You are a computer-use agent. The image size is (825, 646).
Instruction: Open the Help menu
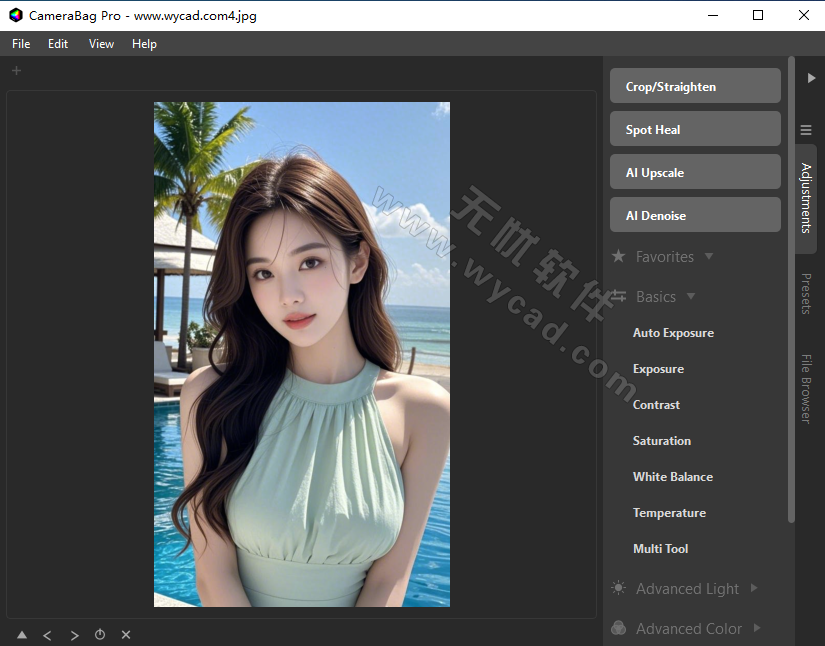click(x=144, y=43)
